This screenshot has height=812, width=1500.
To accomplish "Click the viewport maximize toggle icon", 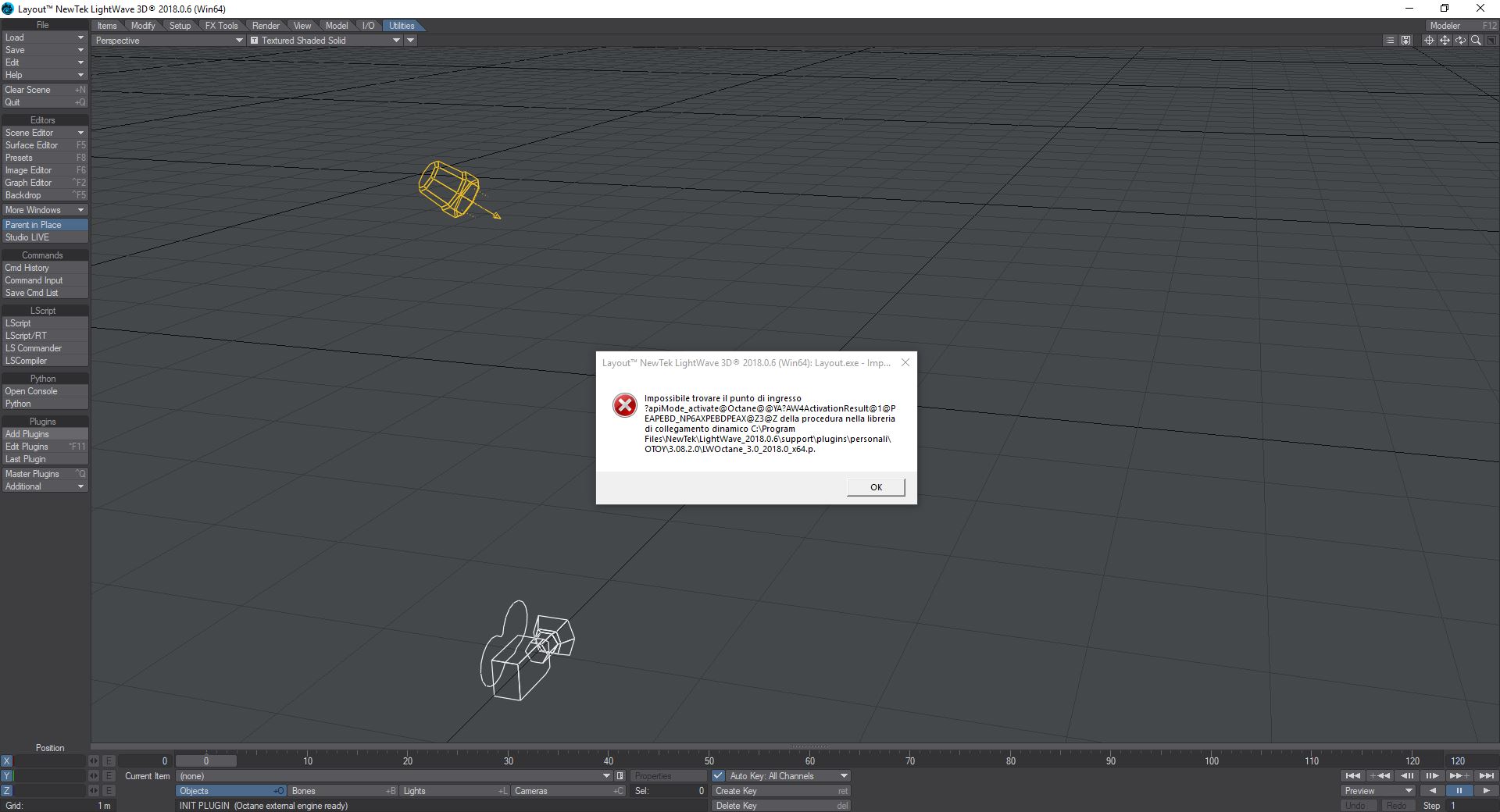I will pyautogui.click(x=1491, y=41).
